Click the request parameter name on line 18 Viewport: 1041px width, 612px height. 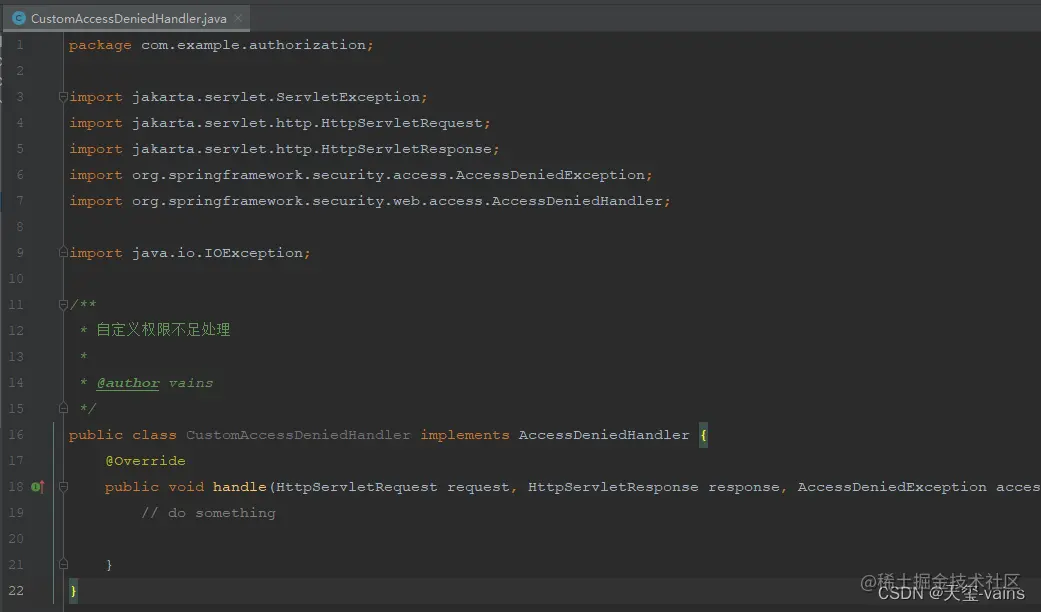478,487
